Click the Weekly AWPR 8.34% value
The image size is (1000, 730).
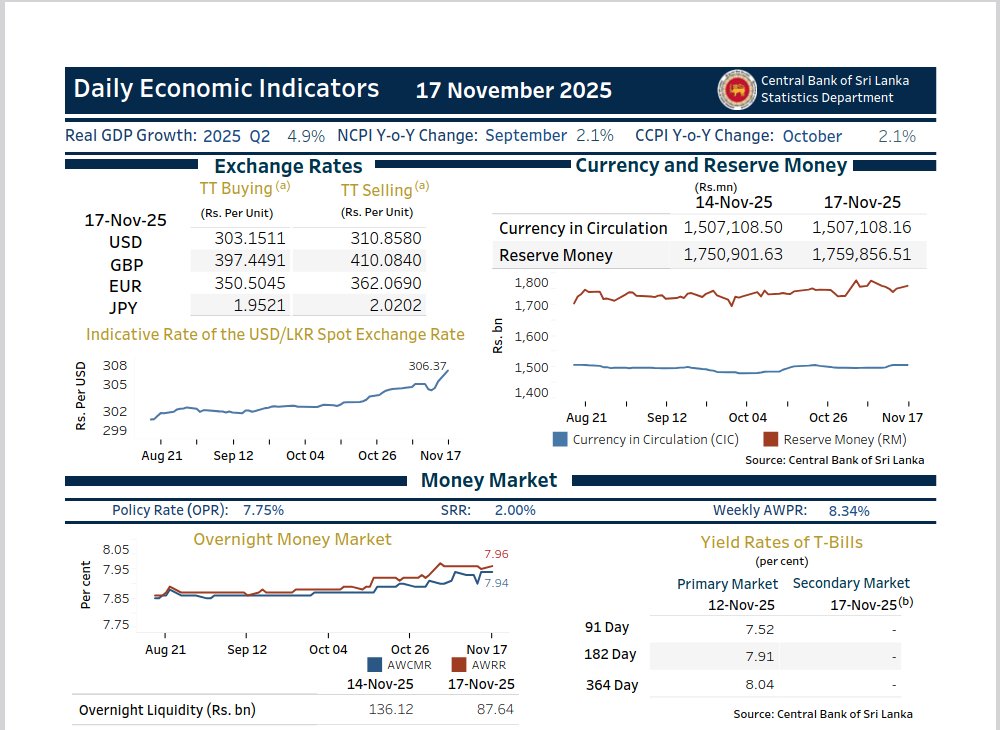(852, 510)
